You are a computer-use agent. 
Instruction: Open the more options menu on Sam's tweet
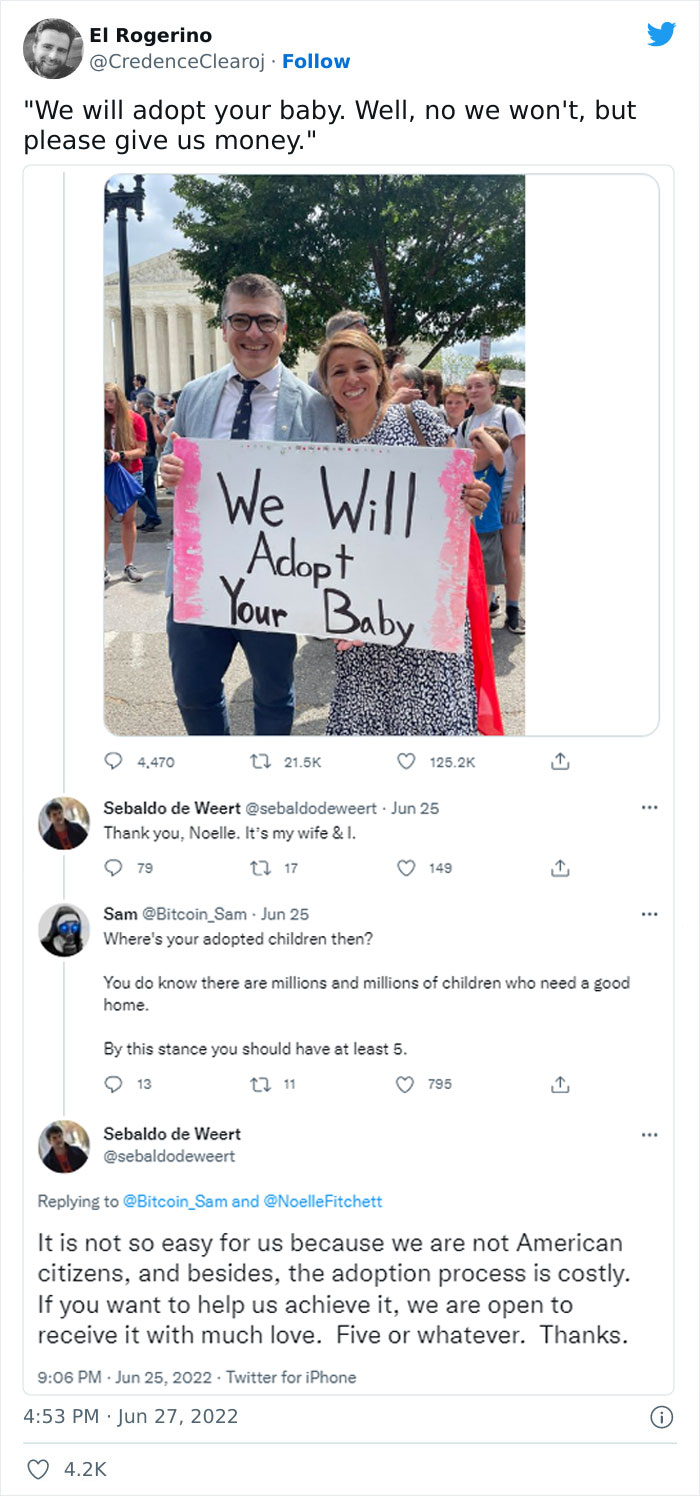(649, 914)
